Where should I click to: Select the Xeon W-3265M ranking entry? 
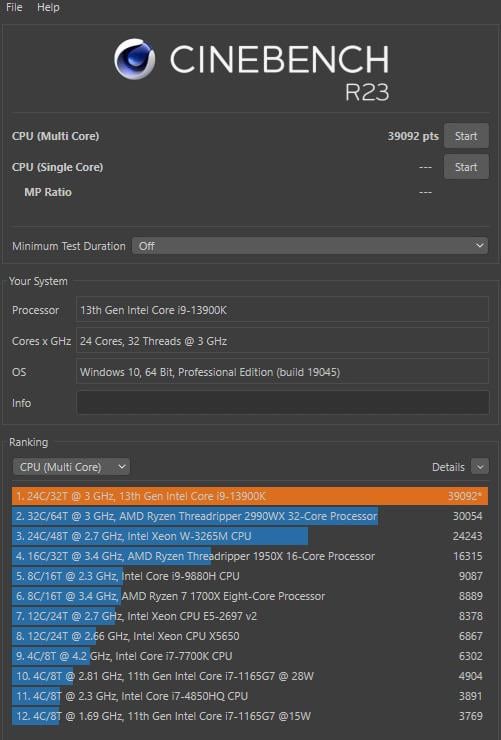(x=250, y=536)
